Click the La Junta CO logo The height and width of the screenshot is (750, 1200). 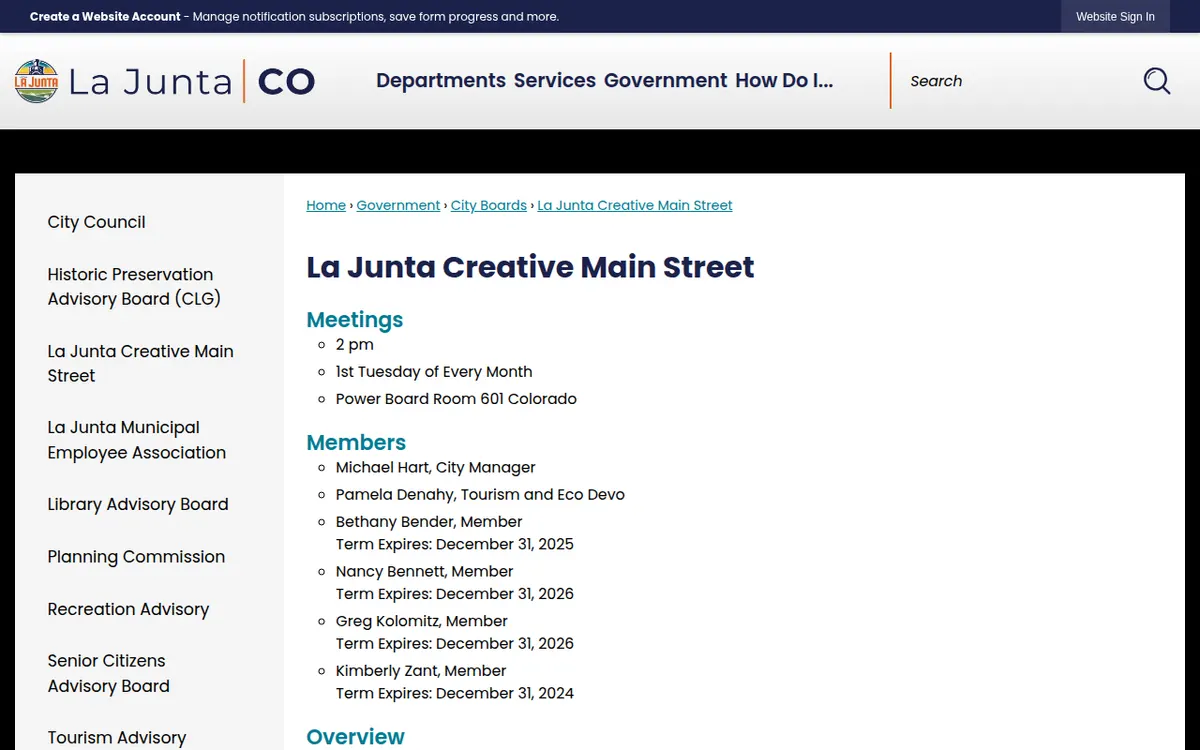click(165, 81)
